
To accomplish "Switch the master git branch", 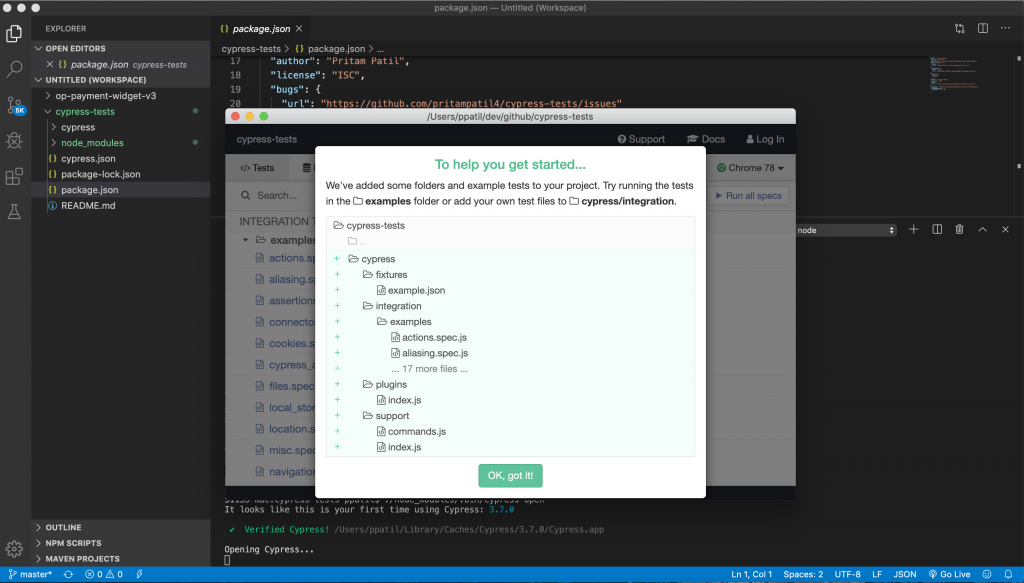I will click(30, 575).
